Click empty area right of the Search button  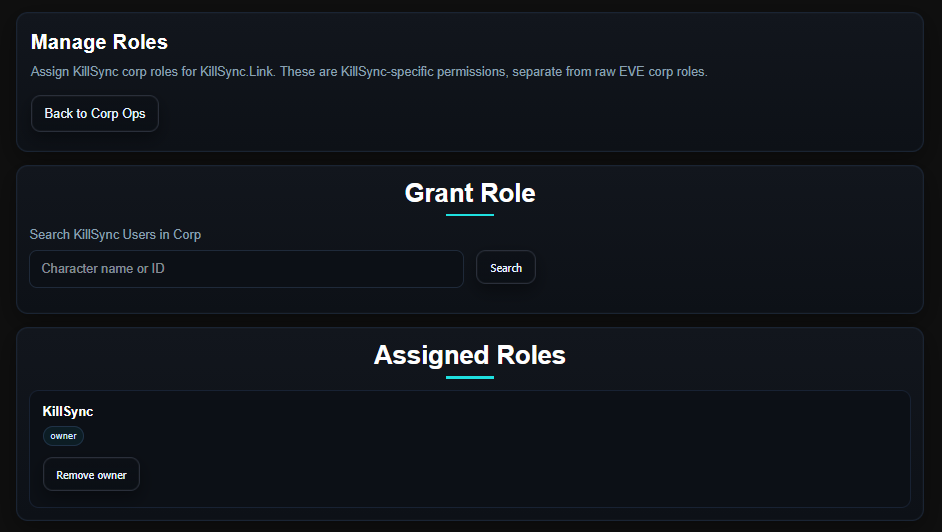[720, 268]
